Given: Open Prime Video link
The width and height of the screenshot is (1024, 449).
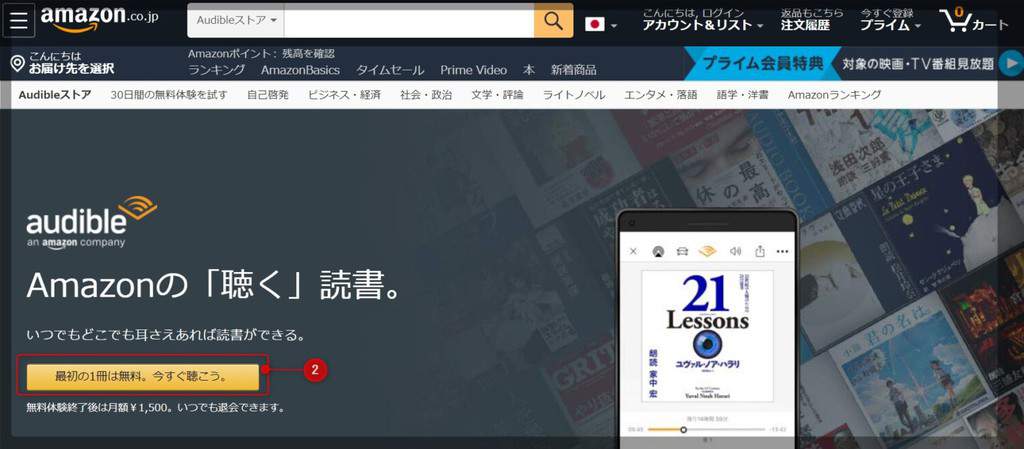Looking at the screenshot, I should [x=473, y=70].
